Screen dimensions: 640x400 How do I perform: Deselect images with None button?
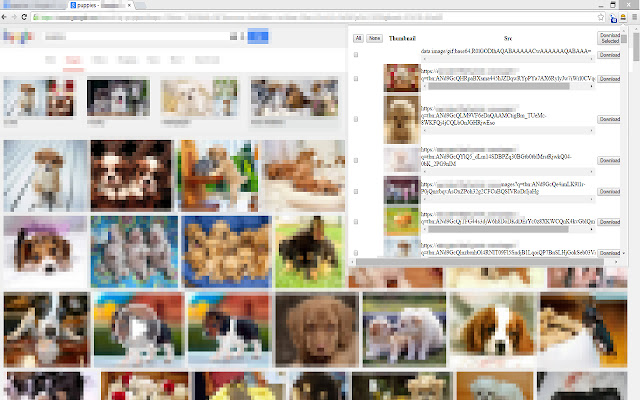[x=375, y=37]
